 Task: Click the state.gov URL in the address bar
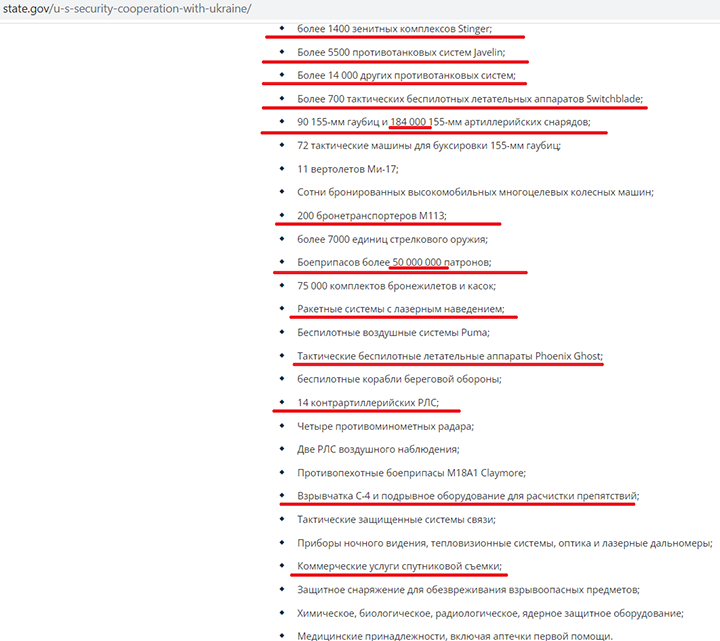126,8
